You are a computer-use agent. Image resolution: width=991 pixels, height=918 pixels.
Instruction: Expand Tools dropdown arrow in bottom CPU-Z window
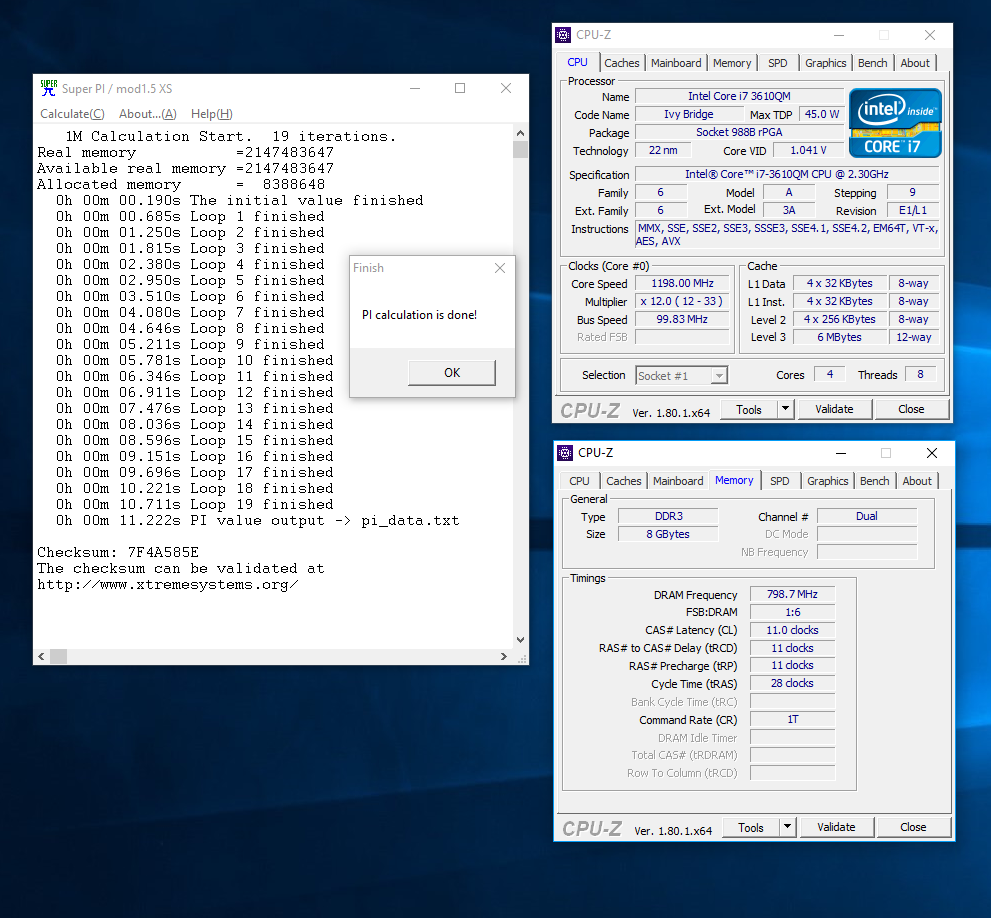pyautogui.click(x=787, y=827)
